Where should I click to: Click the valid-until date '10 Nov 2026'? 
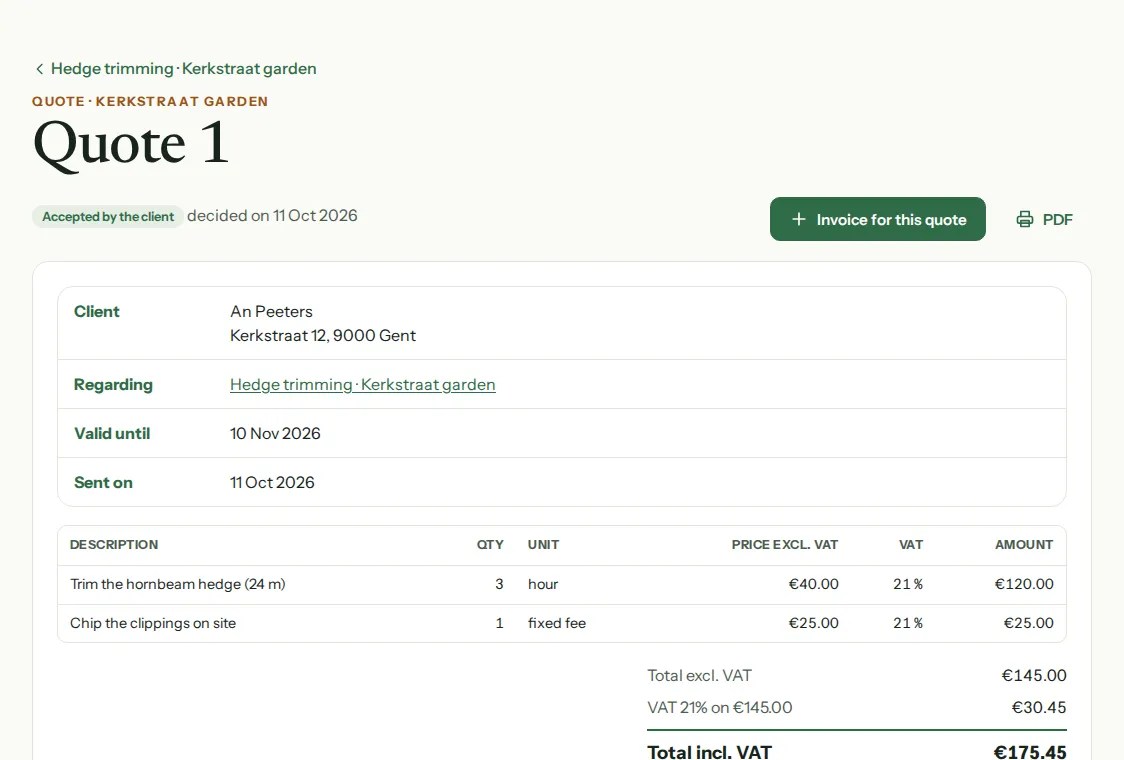[x=275, y=434]
